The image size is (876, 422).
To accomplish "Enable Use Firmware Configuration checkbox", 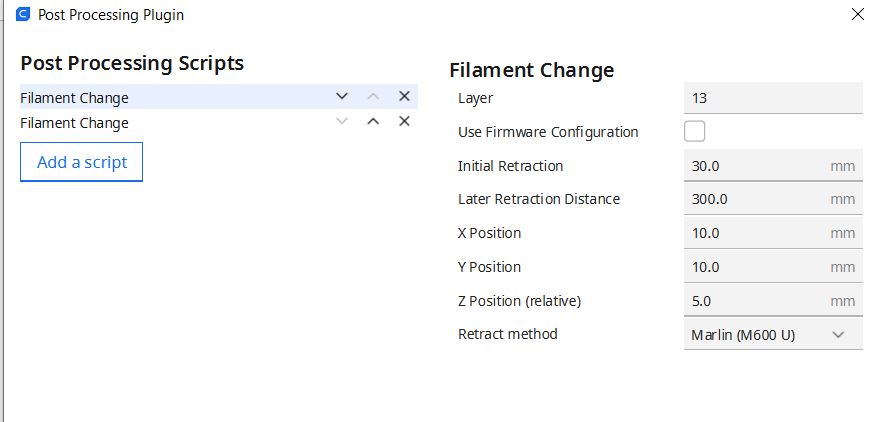I will [694, 131].
